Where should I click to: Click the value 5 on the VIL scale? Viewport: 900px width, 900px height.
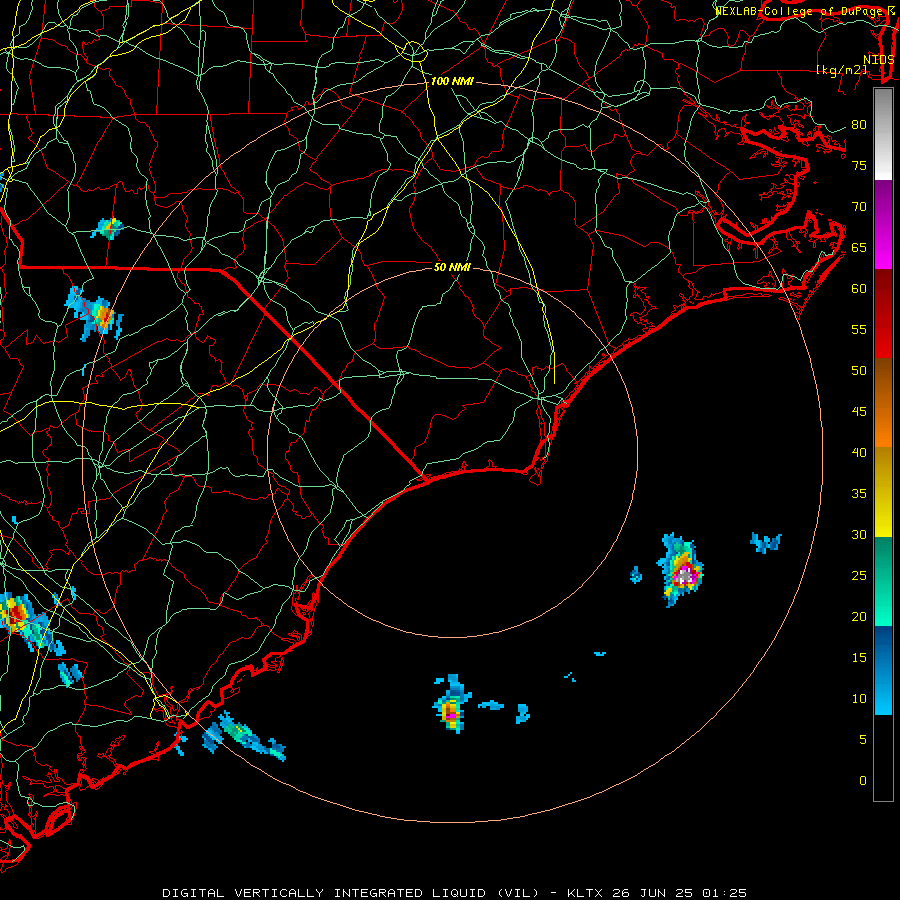[x=863, y=740]
